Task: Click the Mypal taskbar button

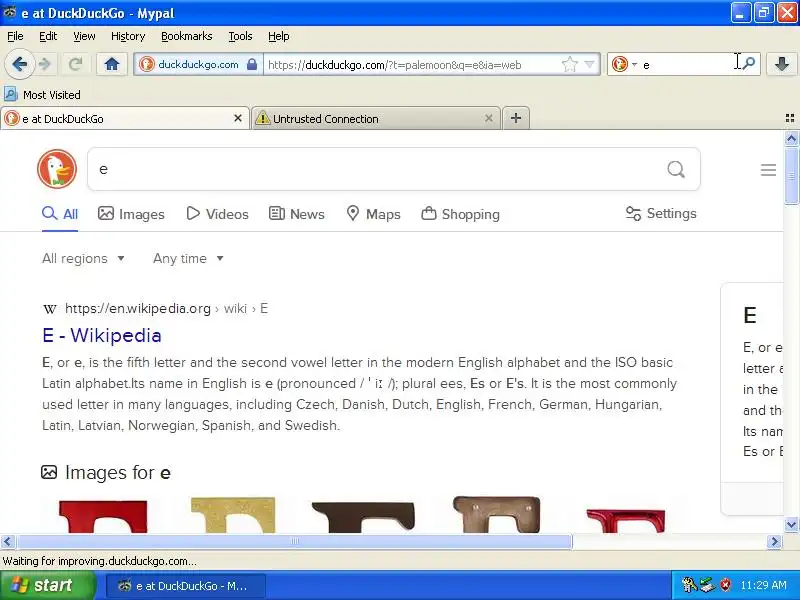Action: point(186,586)
